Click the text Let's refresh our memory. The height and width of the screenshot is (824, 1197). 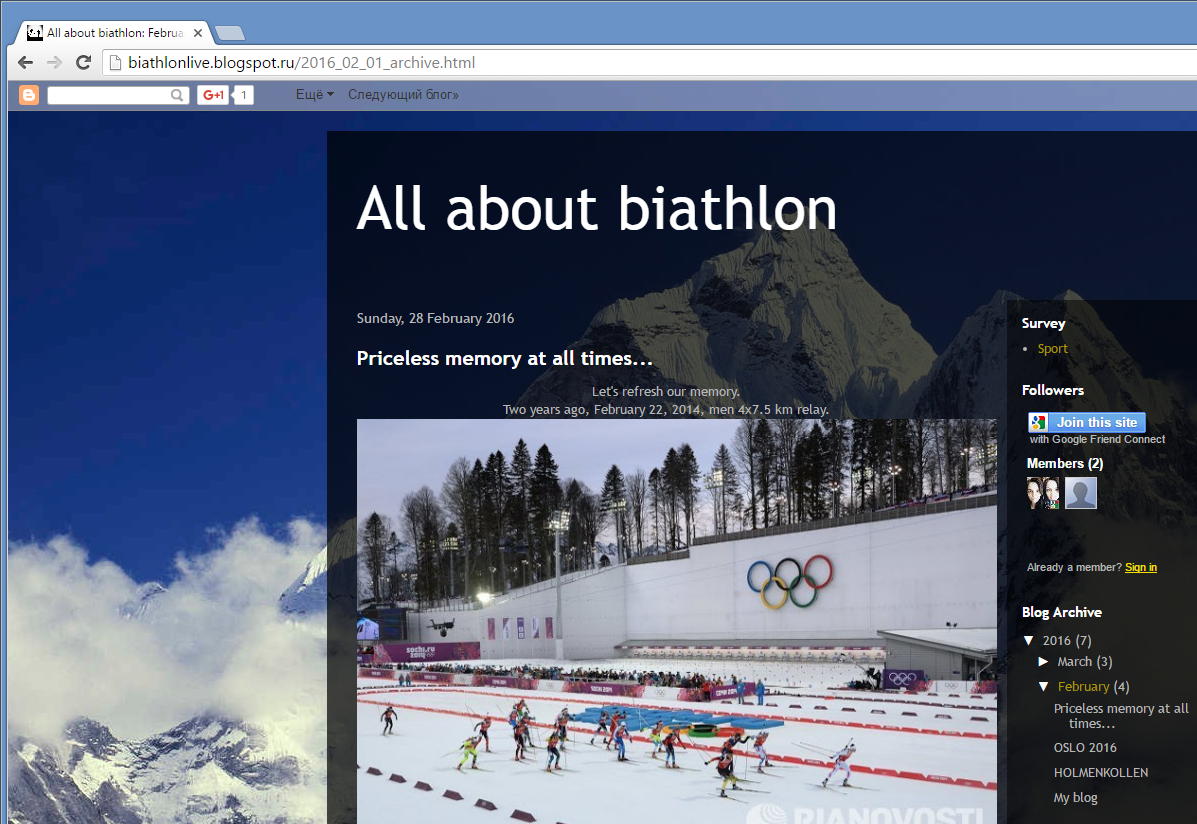coord(666,392)
